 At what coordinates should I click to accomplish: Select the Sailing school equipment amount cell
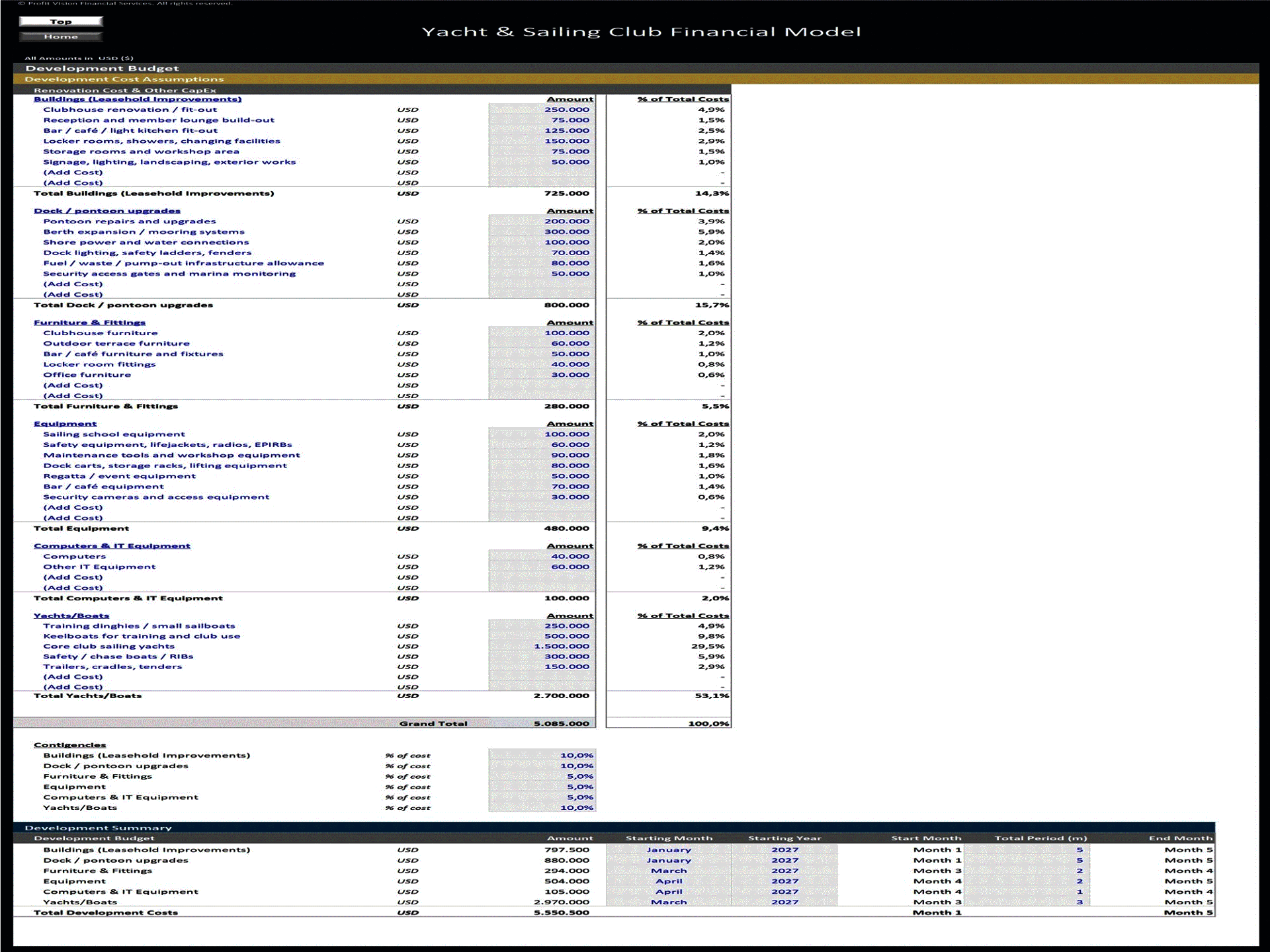click(542, 434)
